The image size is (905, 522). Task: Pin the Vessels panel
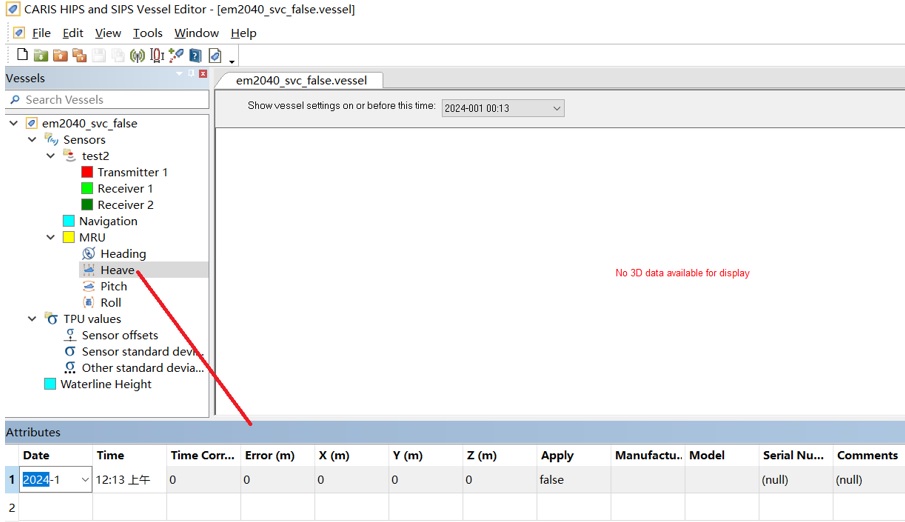click(191, 73)
